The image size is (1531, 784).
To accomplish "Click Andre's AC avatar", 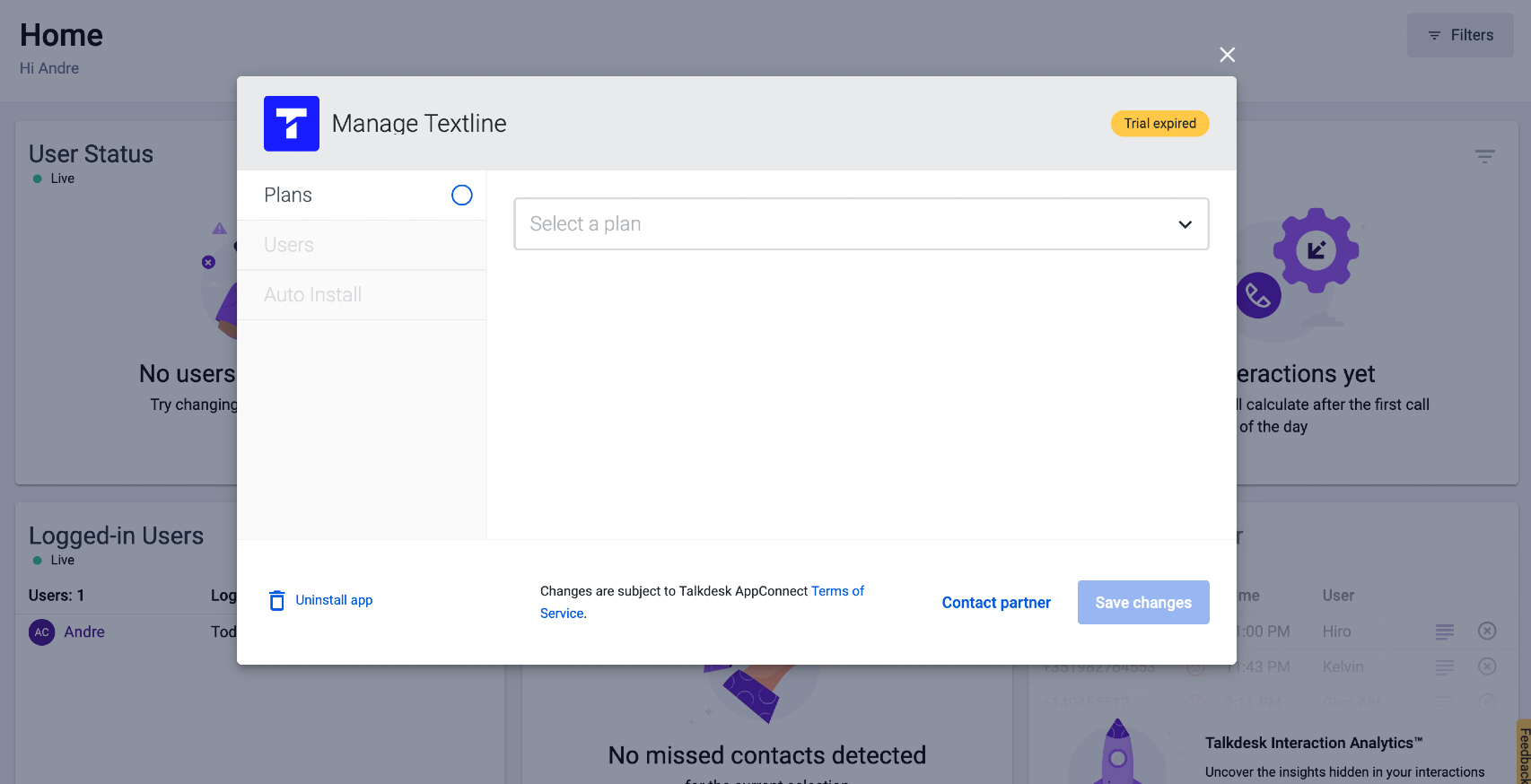I will [42, 632].
